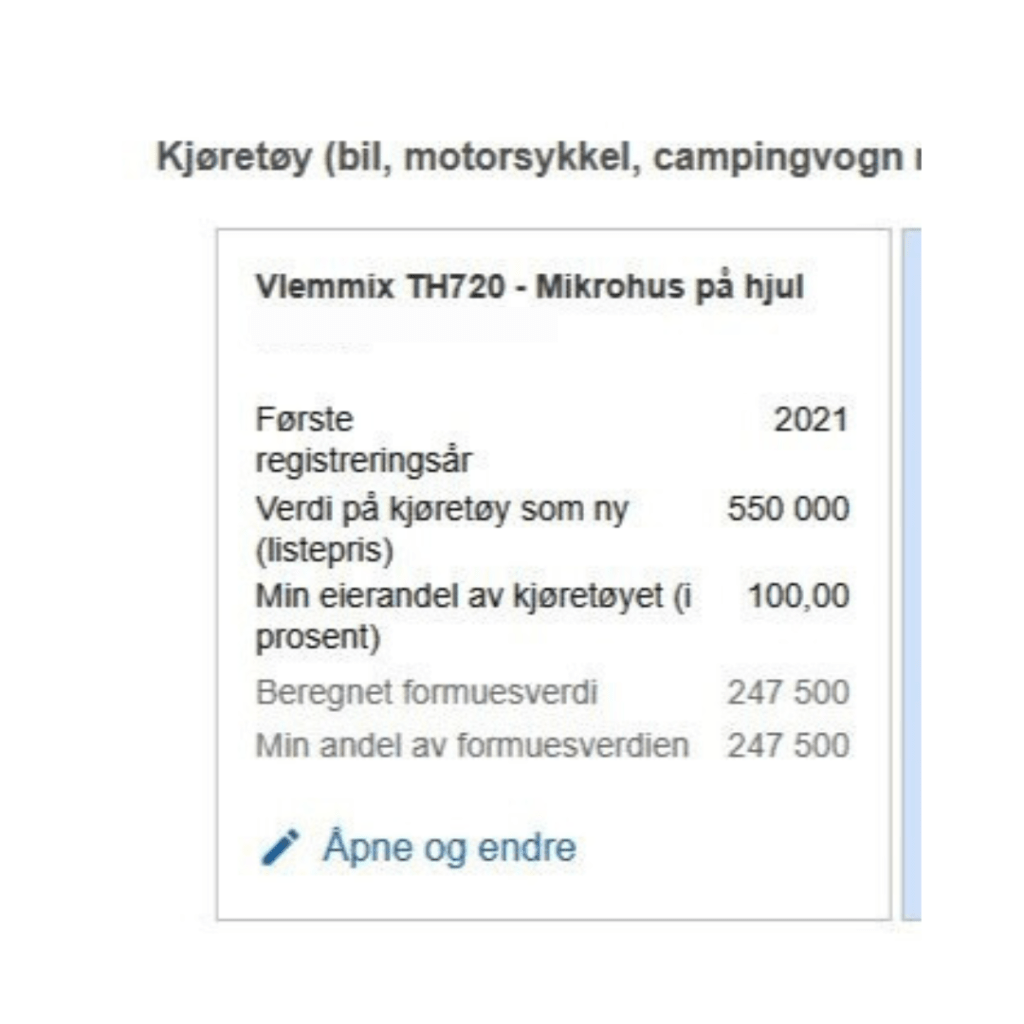Open the 'Åpne og endre' link
Viewport: 1024px width, 1024px height.
click(x=449, y=847)
